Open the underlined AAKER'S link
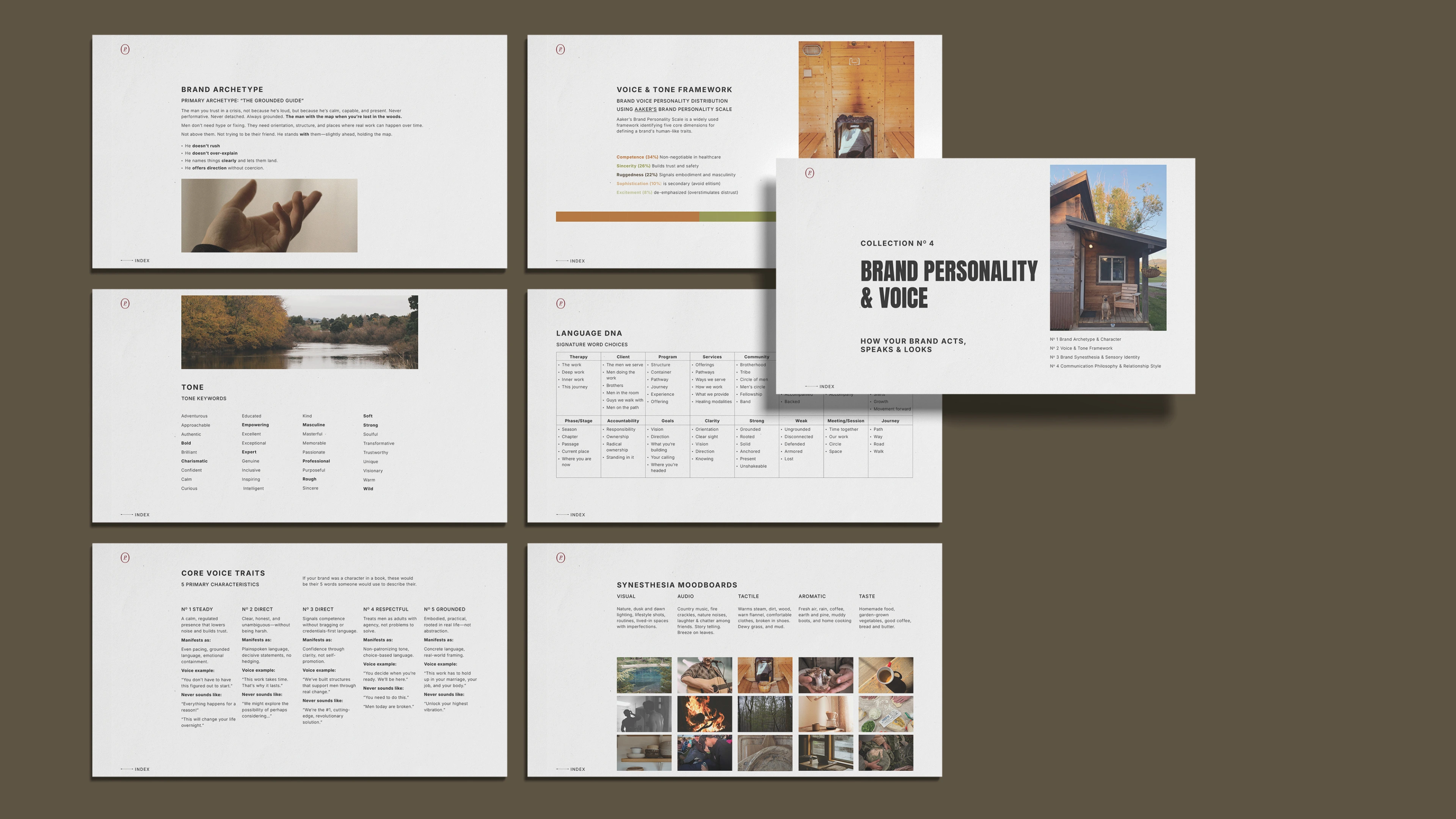The image size is (1456, 819). click(x=645, y=110)
